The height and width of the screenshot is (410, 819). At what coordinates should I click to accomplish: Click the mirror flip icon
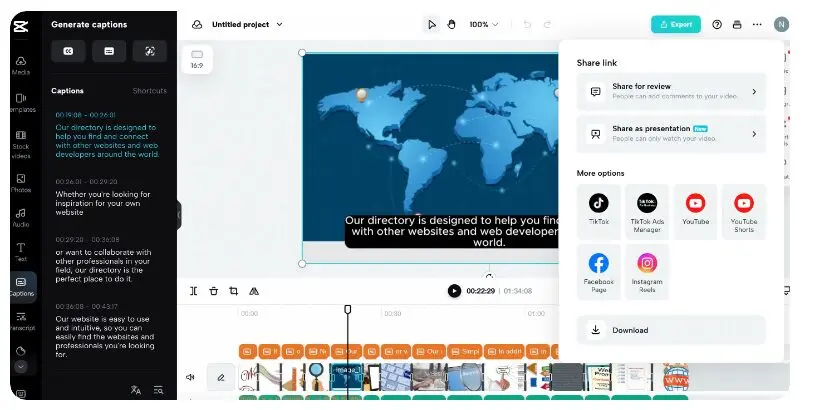coord(254,291)
